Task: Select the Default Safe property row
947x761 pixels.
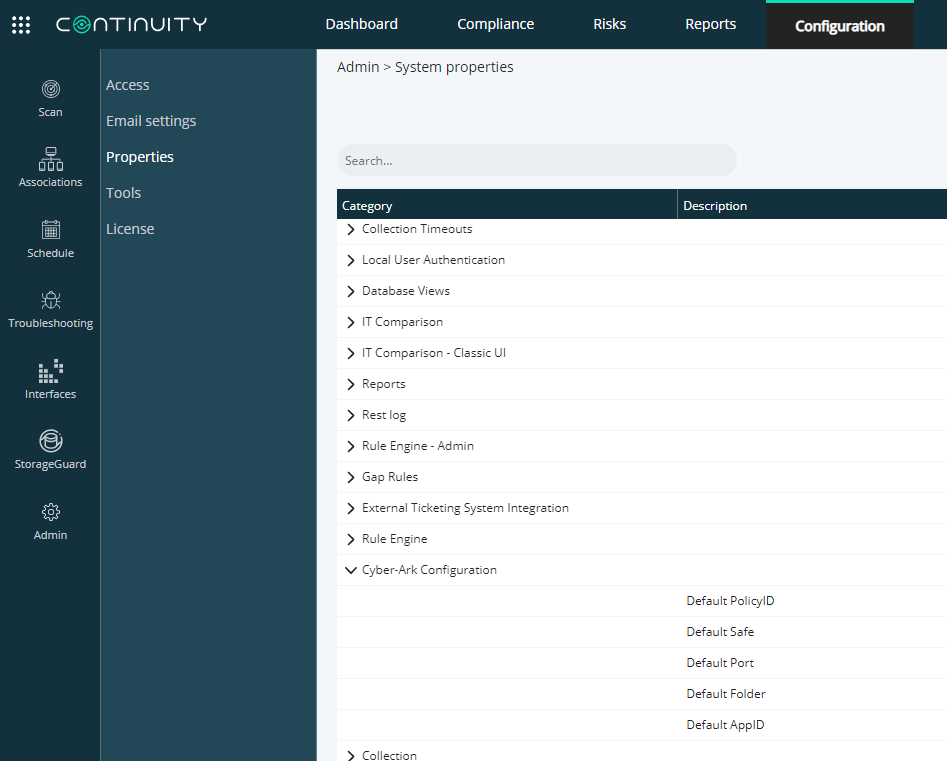Action: [x=641, y=632]
